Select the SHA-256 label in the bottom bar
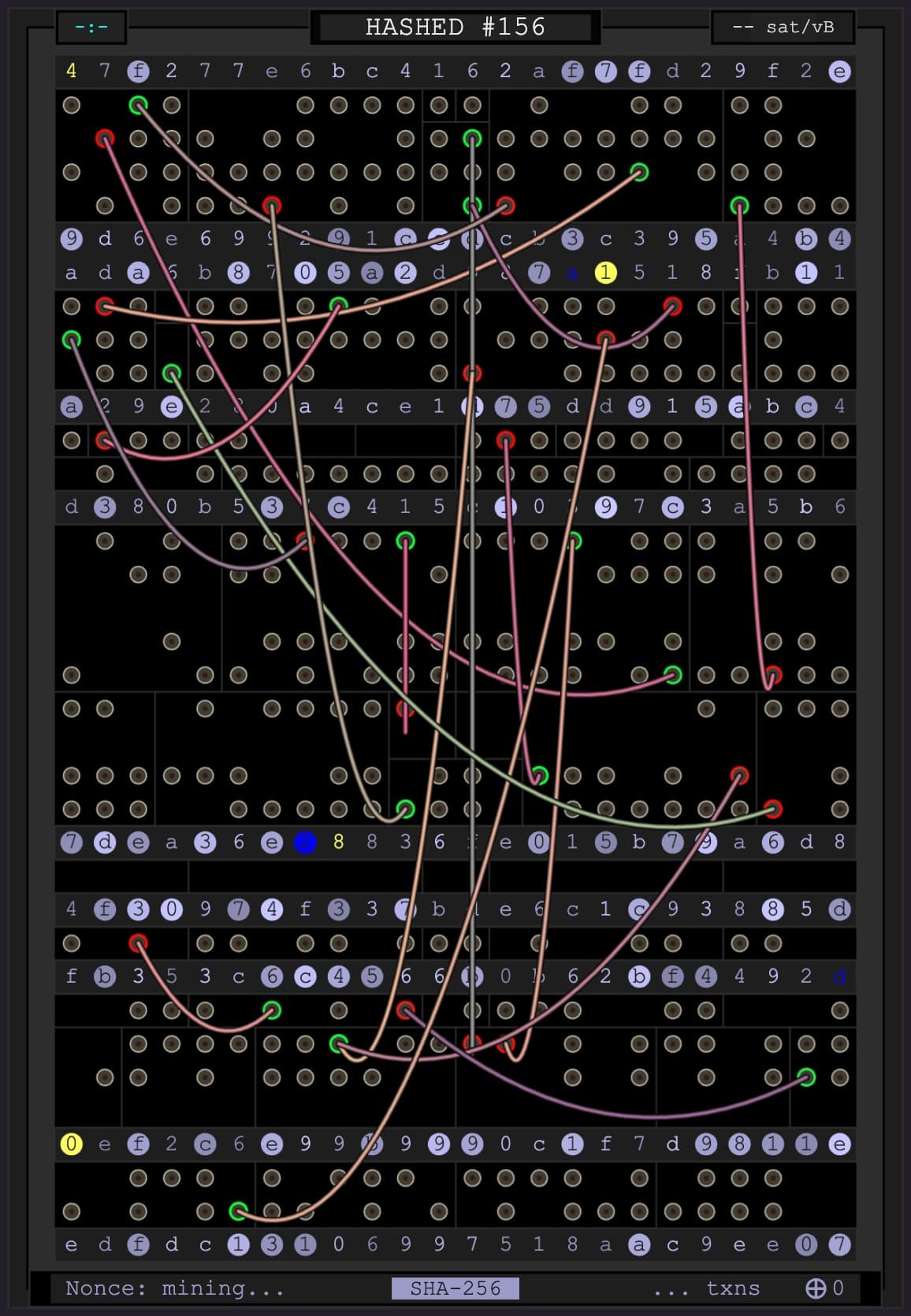Screen dimensions: 911x1316 tap(455, 1288)
